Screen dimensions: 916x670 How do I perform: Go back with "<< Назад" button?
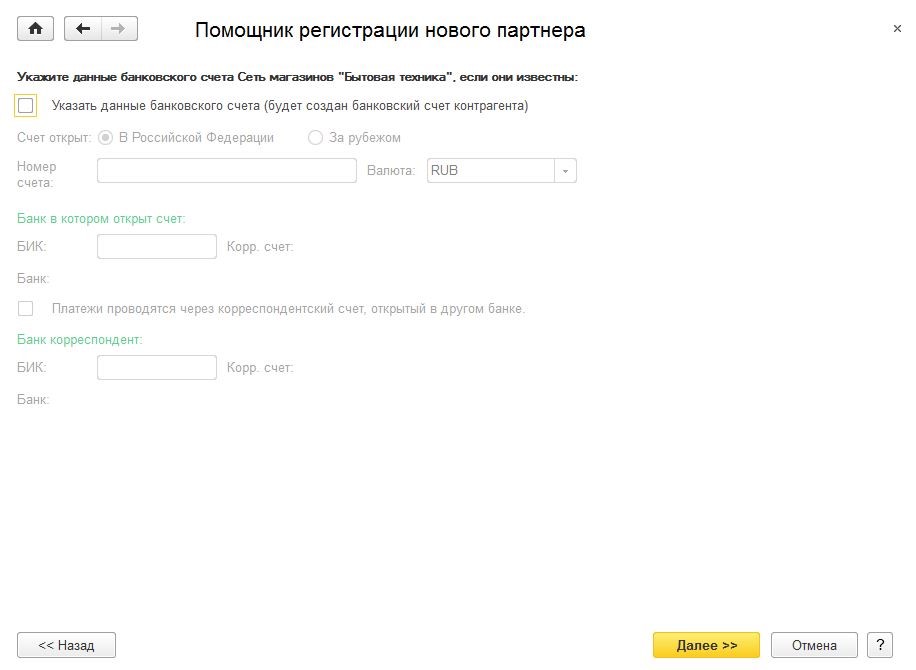(x=66, y=645)
